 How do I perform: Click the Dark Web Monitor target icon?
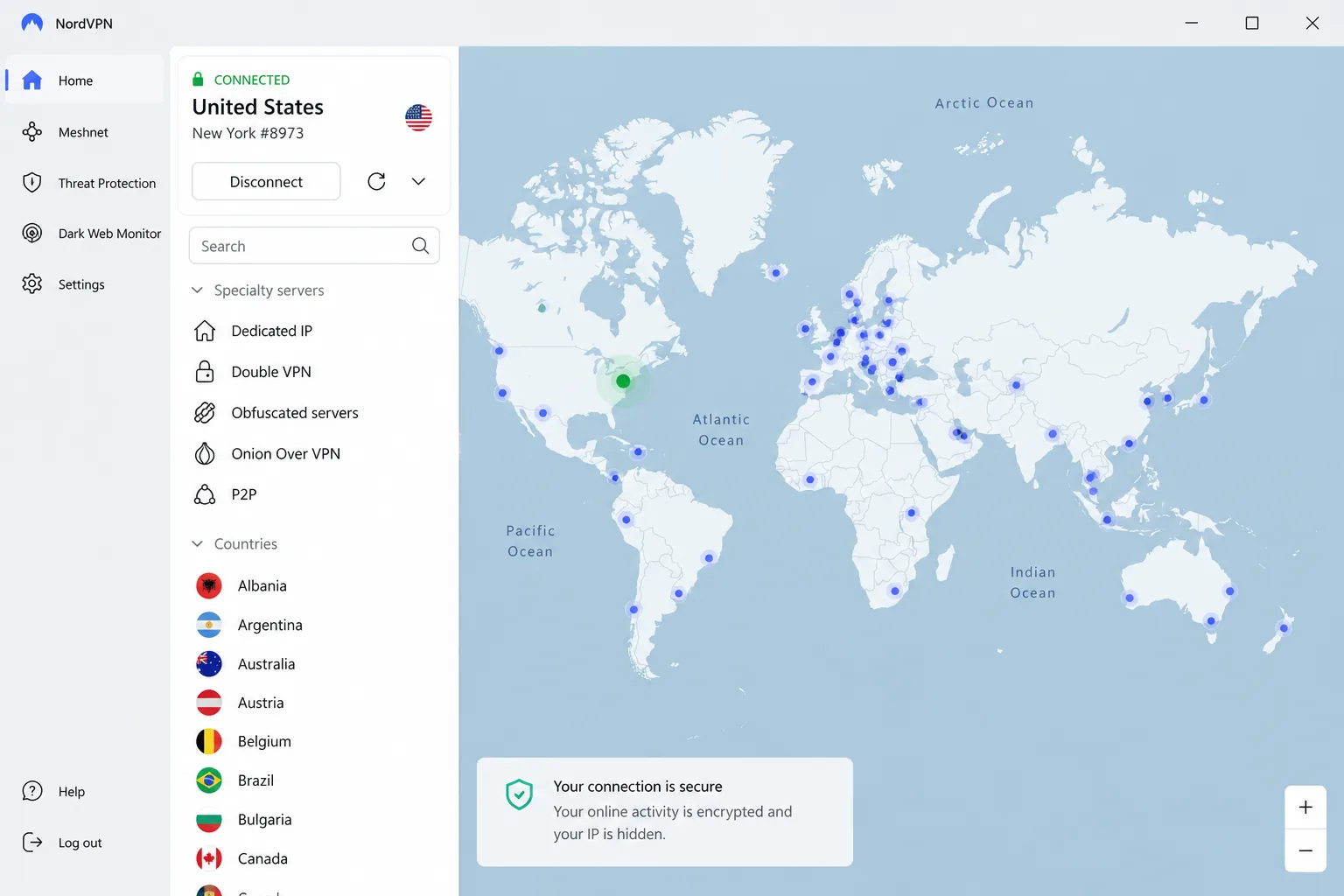(32, 234)
